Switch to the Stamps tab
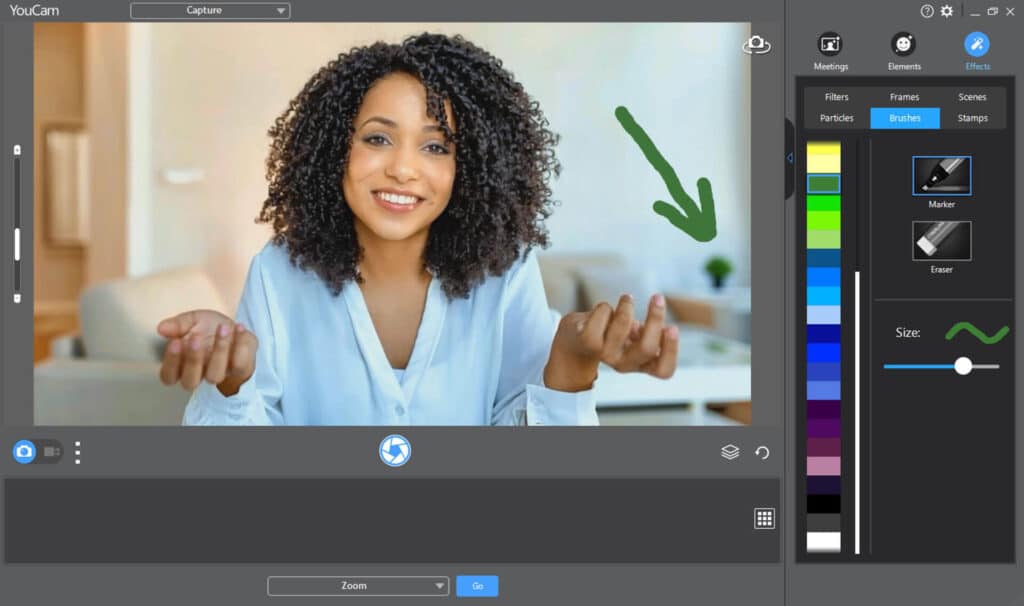 pos(972,118)
